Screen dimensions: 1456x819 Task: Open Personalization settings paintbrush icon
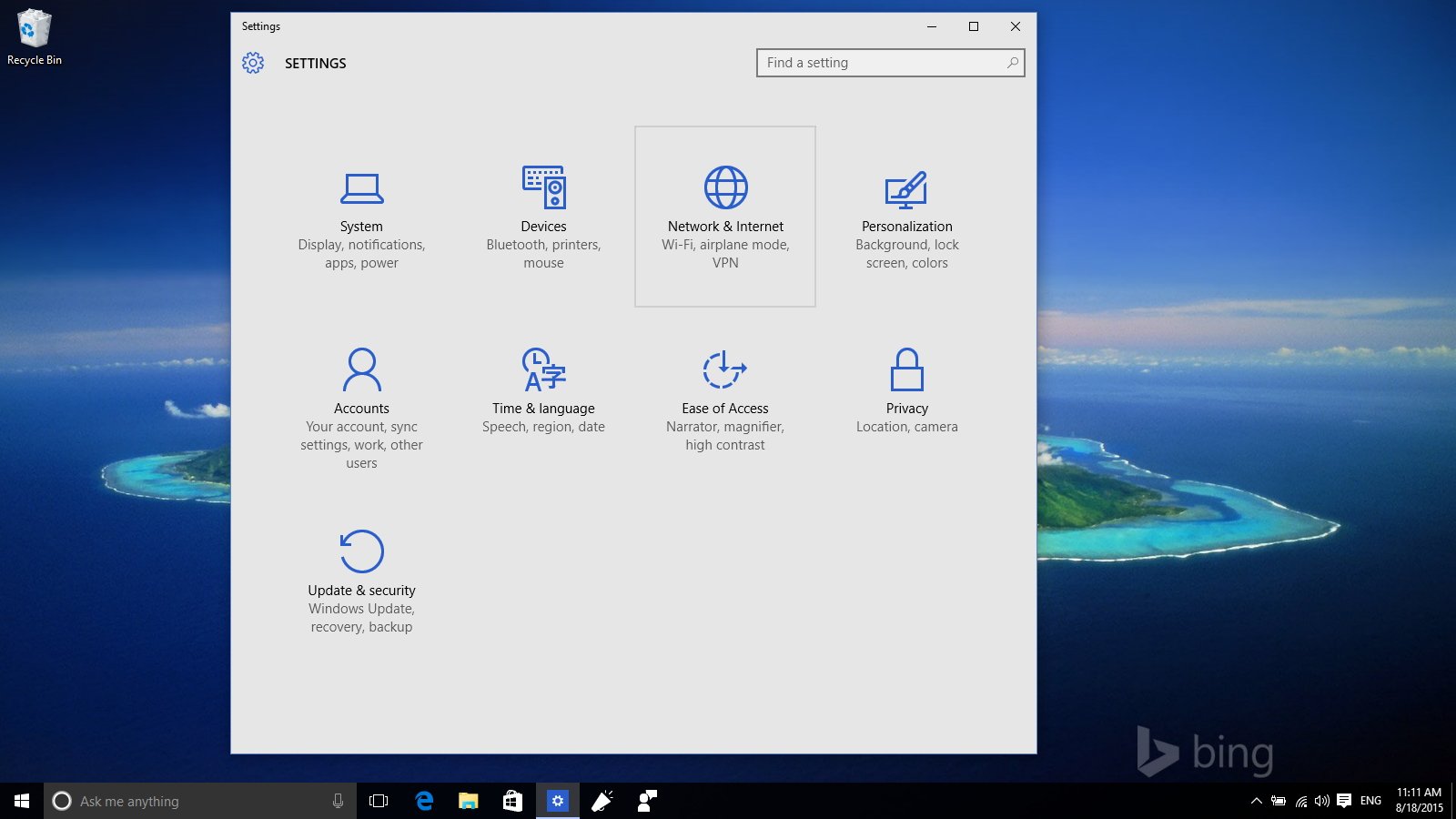(906, 188)
